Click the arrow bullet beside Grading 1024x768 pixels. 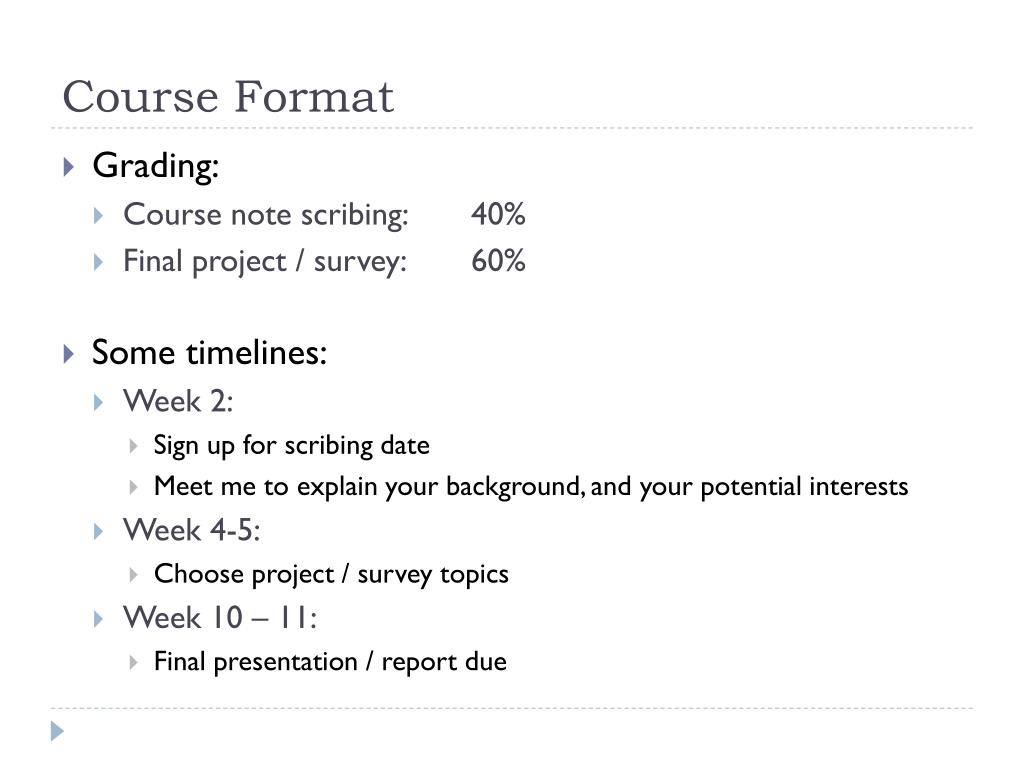69,167
